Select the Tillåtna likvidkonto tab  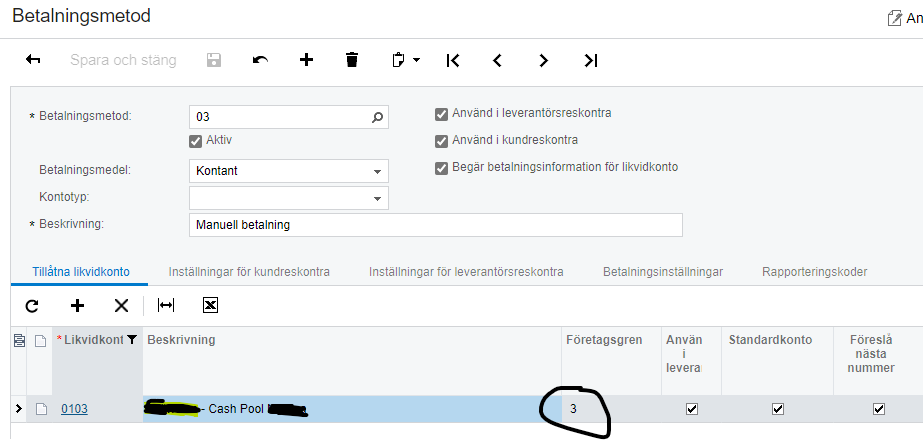click(x=79, y=272)
